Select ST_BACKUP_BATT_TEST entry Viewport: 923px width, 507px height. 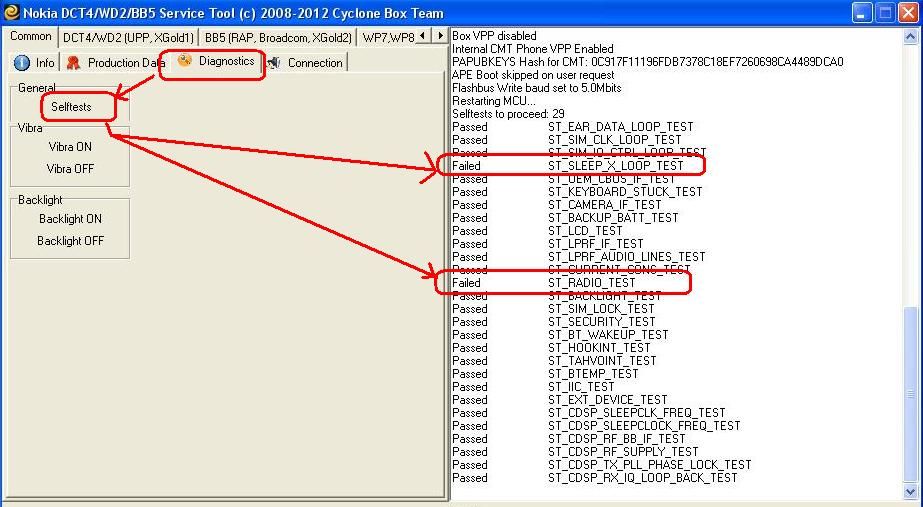pyautogui.click(x=565, y=217)
